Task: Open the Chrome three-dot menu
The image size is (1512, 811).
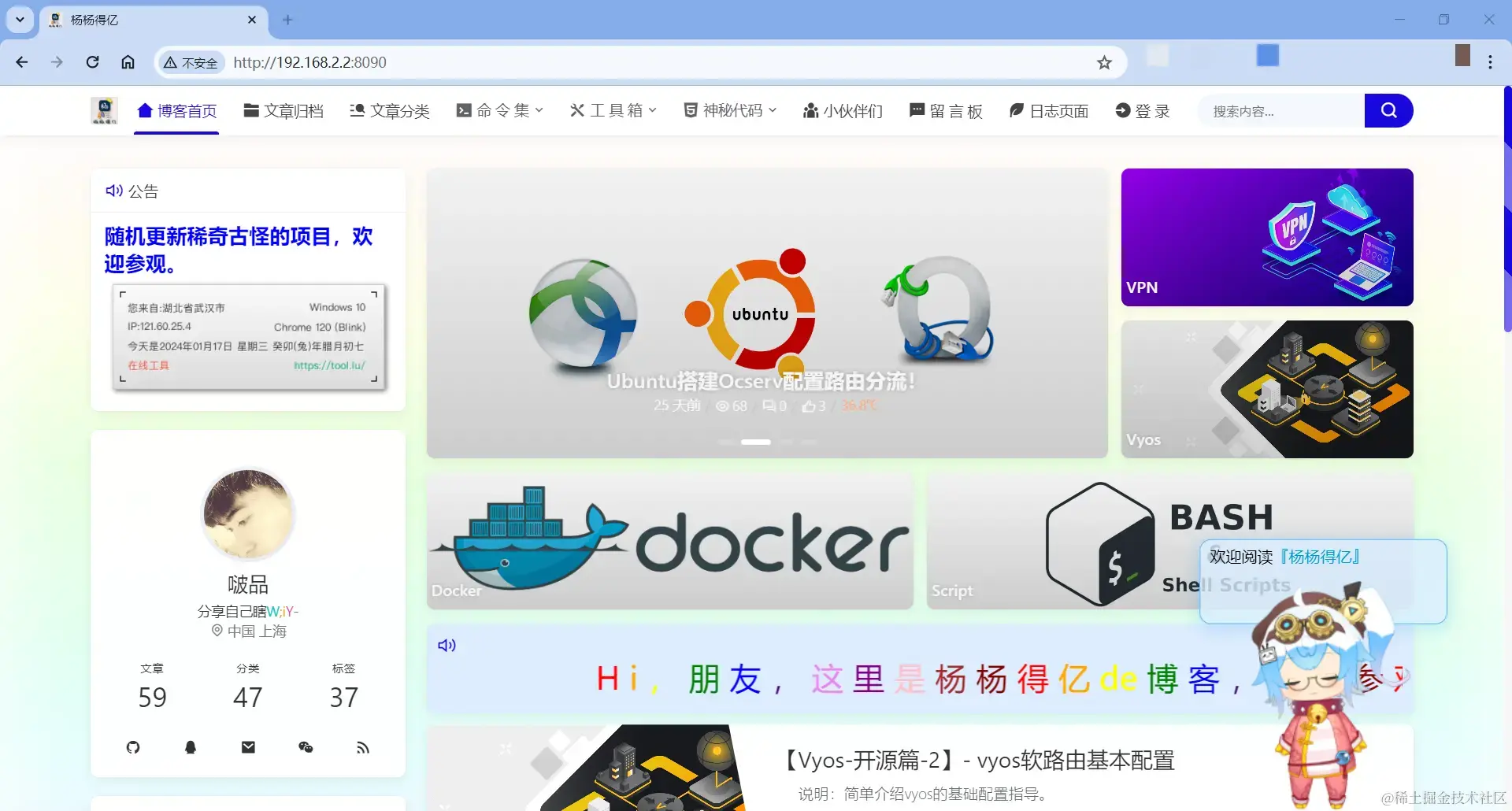Action: [x=1490, y=62]
